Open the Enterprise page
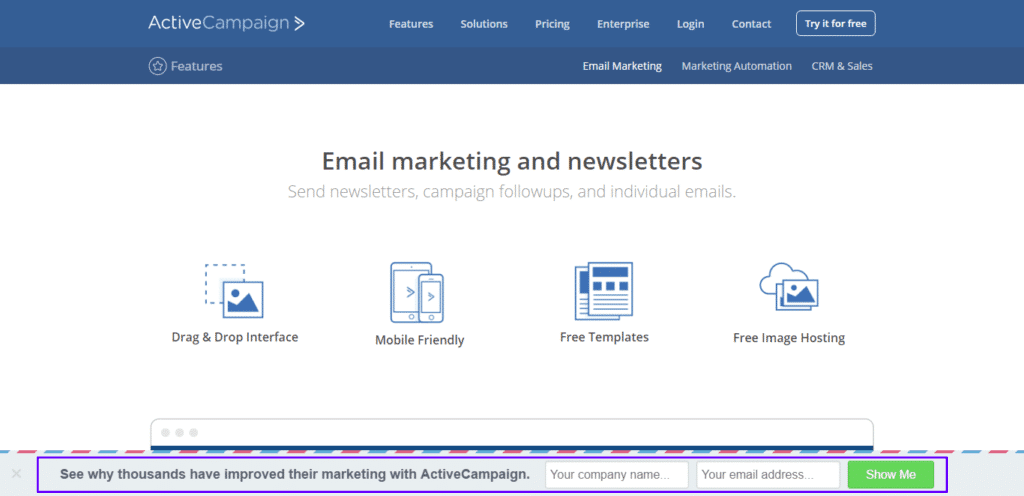Viewport: 1024px width, 496px height. [x=623, y=24]
